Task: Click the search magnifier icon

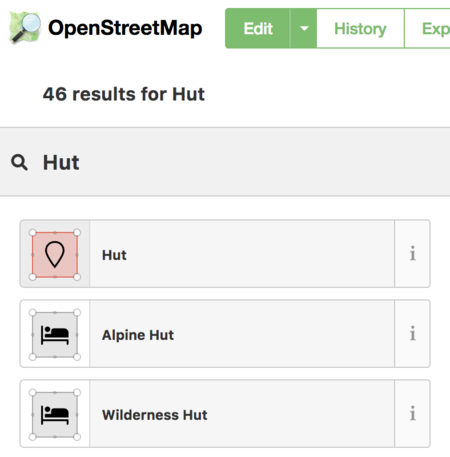Action: click(x=19, y=163)
